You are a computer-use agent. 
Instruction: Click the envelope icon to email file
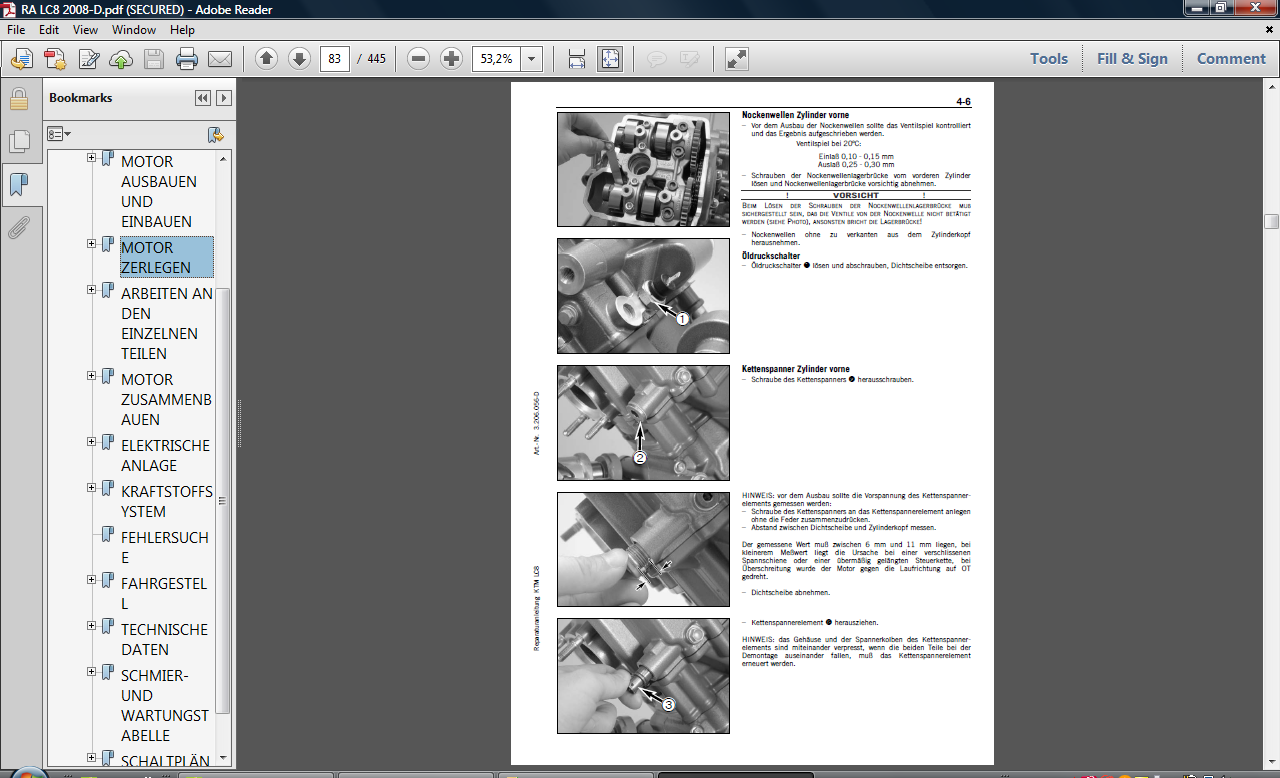pyautogui.click(x=219, y=59)
